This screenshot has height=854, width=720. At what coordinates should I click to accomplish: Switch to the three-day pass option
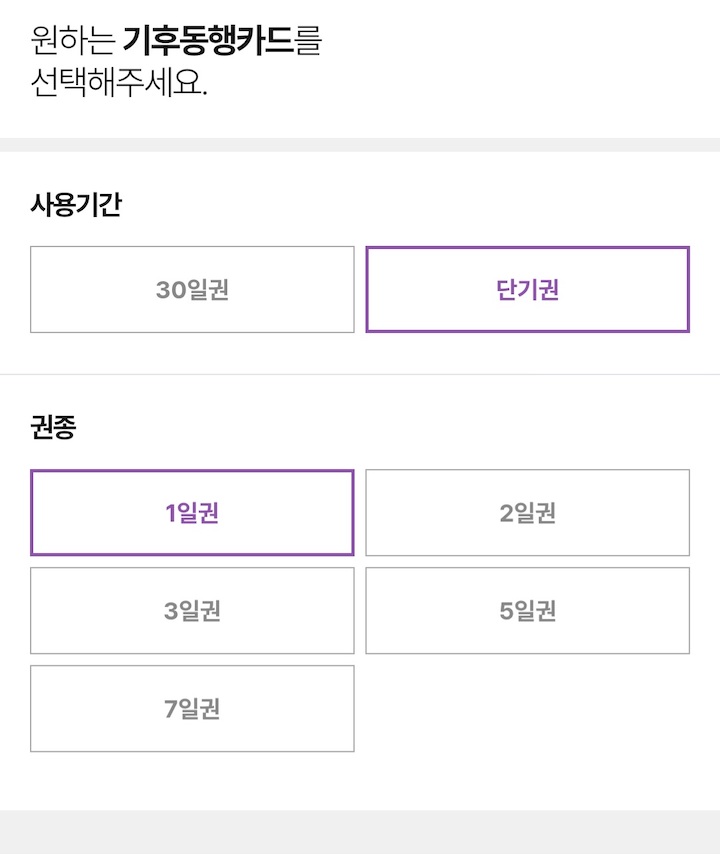tap(192, 611)
